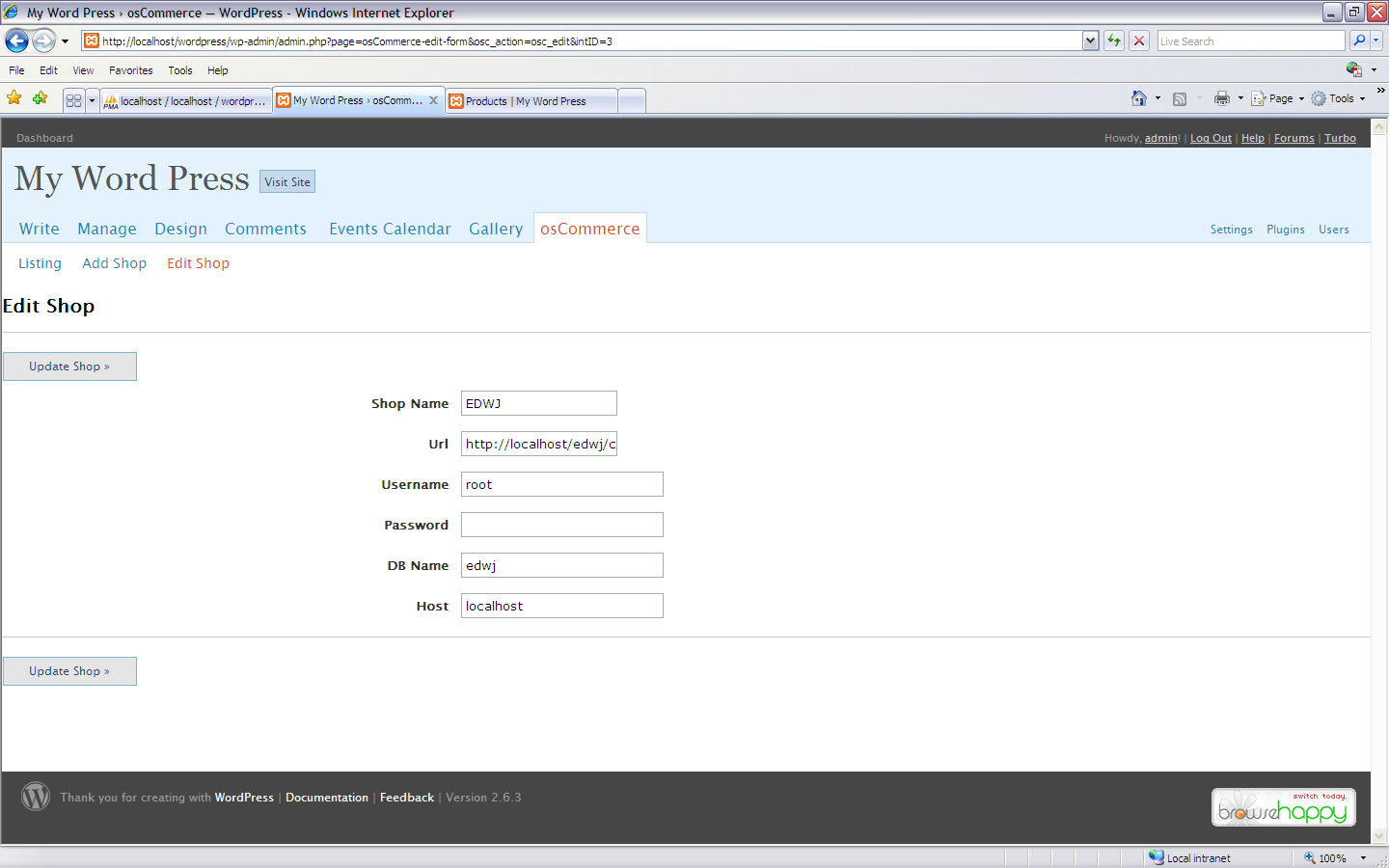The width and height of the screenshot is (1389, 868).
Task: Go back with the browser Back arrow
Action: (16, 41)
